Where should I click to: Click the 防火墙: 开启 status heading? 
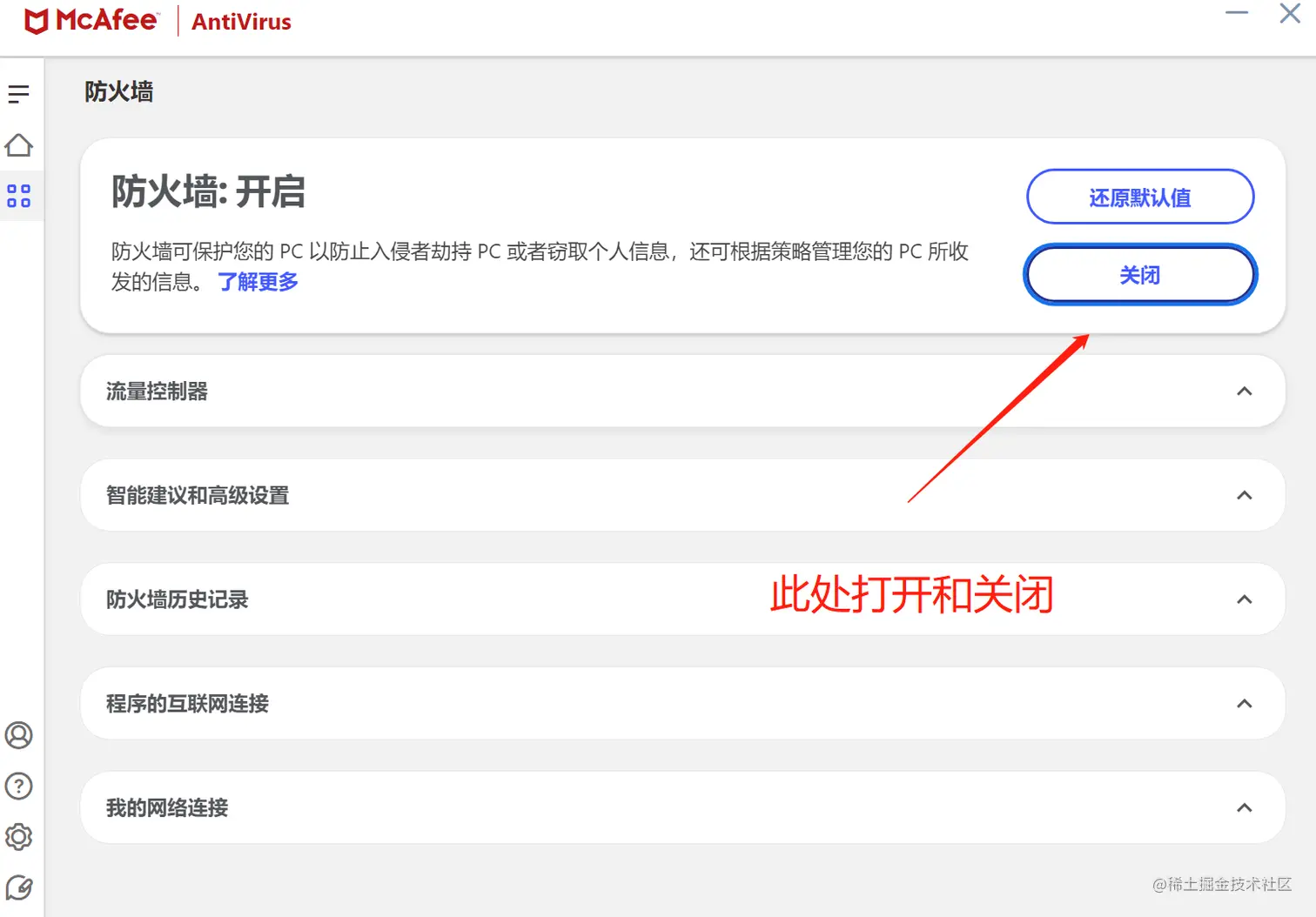pos(208,191)
